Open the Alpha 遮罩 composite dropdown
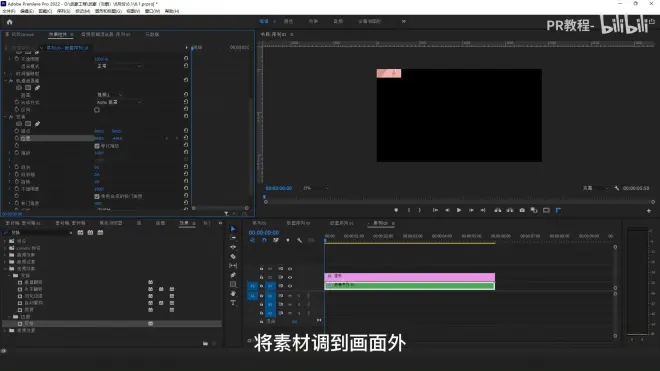The width and height of the screenshot is (660, 371). [119, 102]
